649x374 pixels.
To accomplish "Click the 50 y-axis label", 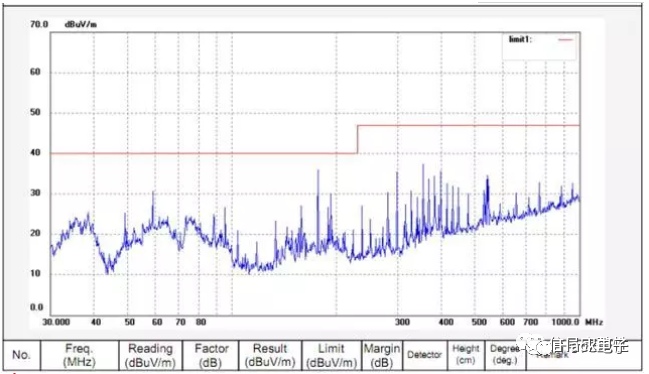I will 36,113.
